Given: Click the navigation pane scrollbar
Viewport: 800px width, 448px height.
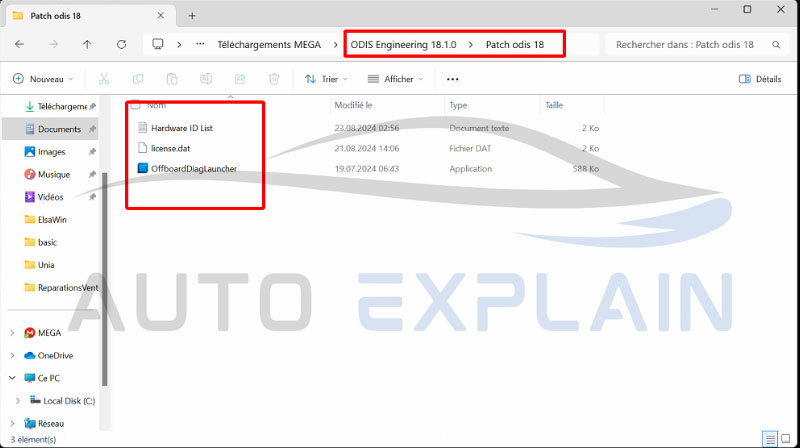Looking at the screenshot, I should pos(105,279).
